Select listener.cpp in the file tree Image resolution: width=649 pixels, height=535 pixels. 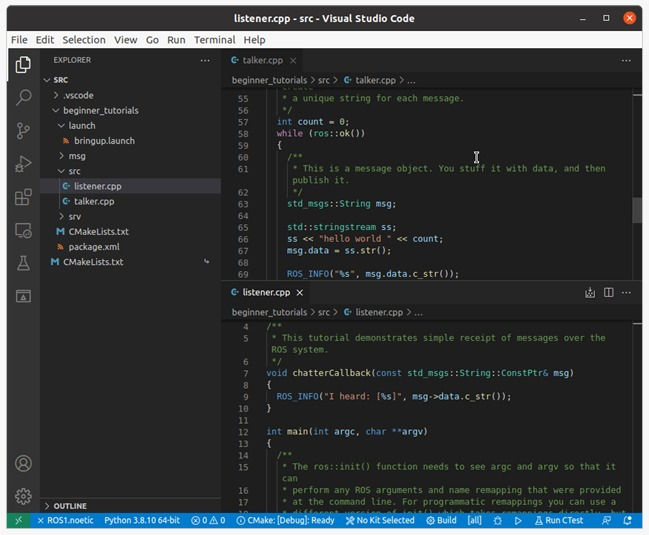click(x=130, y=186)
